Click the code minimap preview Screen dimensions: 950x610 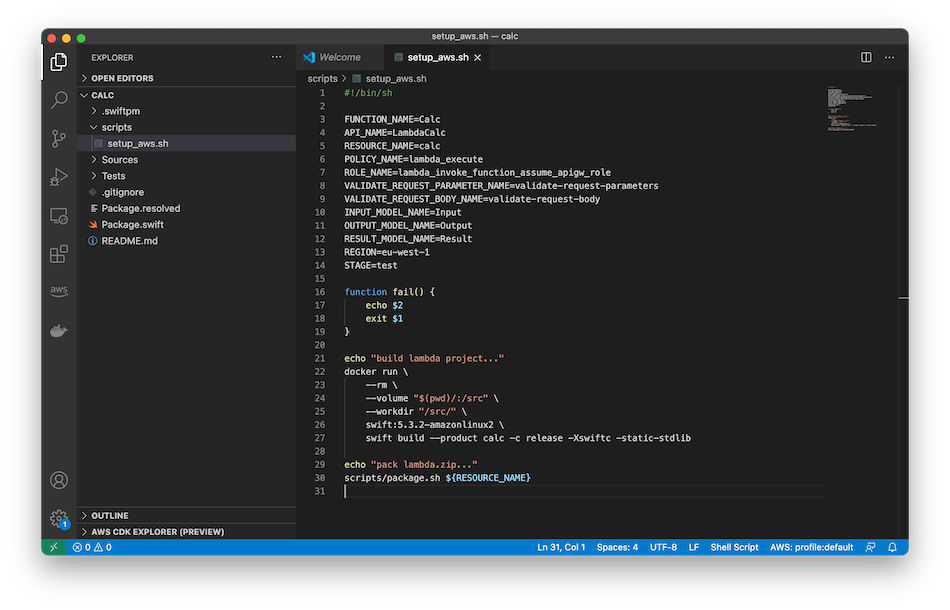[851, 109]
